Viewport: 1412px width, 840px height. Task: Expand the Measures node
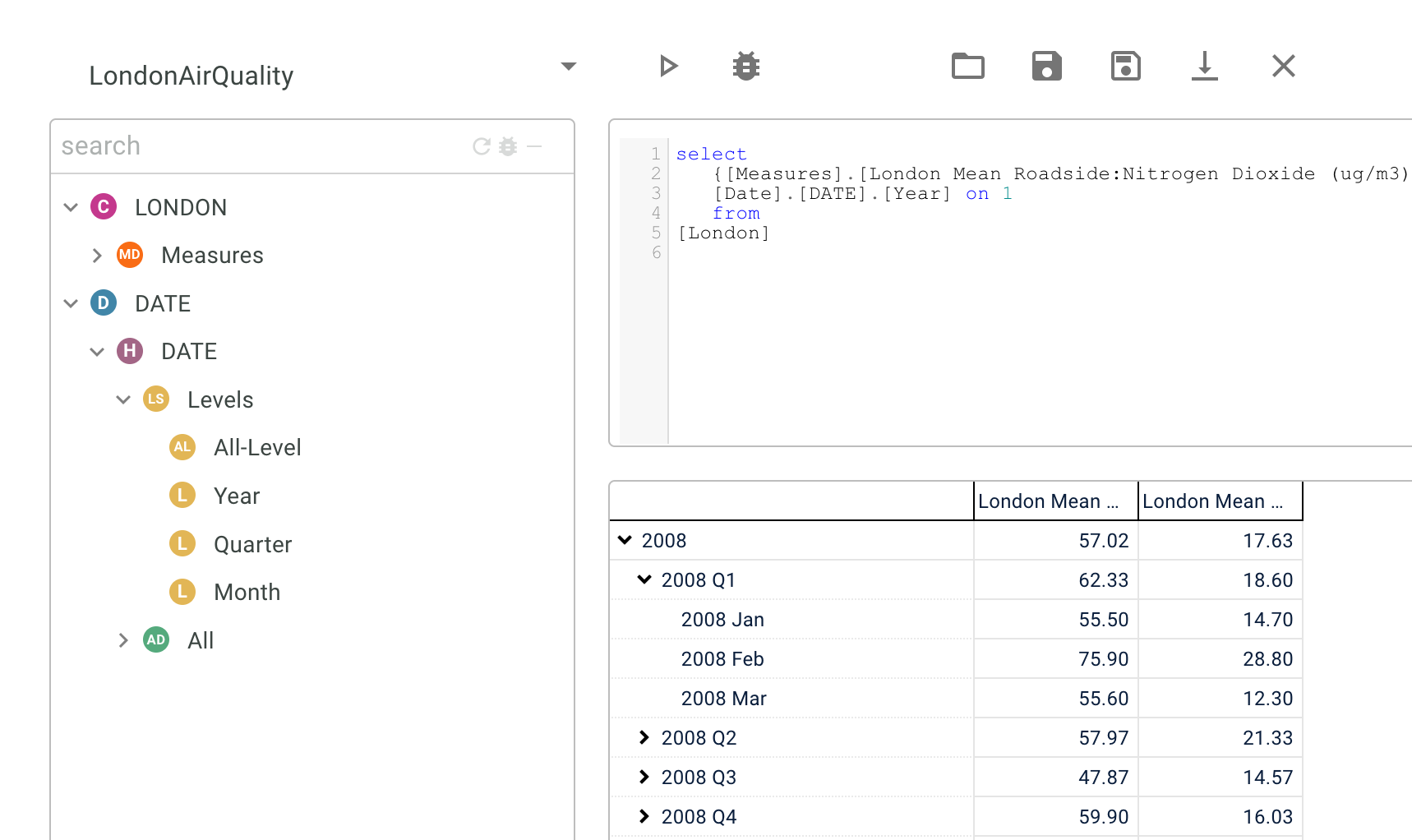click(x=97, y=256)
